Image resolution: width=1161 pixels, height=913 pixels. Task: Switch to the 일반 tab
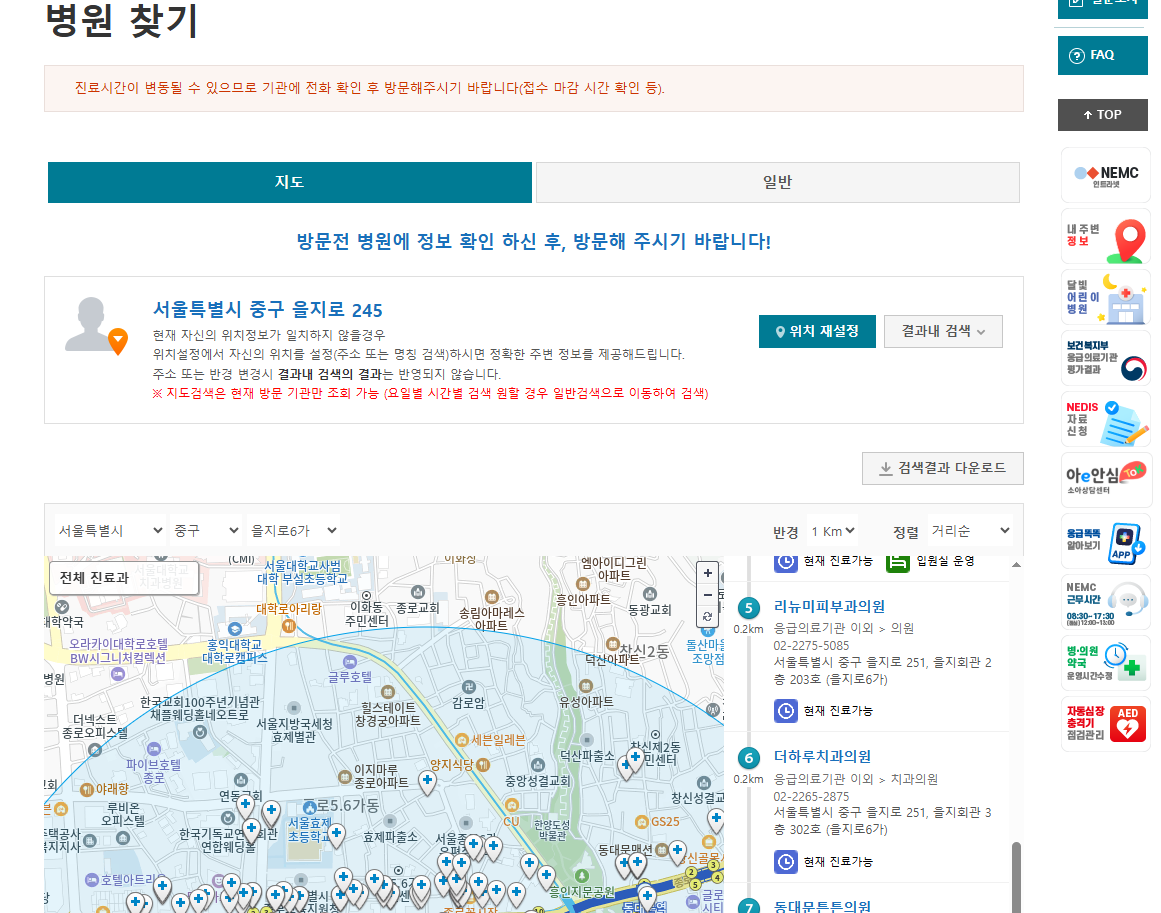tap(777, 182)
